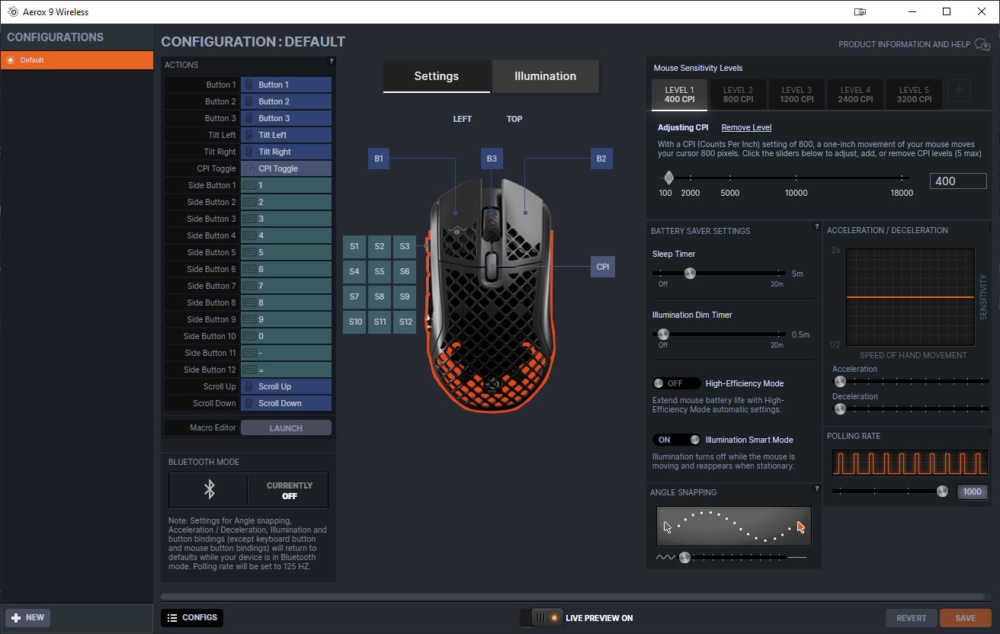
Task: Click the Aerox 9 Wireless app icon in title bar
Action: pyautogui.click(x=13, y=11)
